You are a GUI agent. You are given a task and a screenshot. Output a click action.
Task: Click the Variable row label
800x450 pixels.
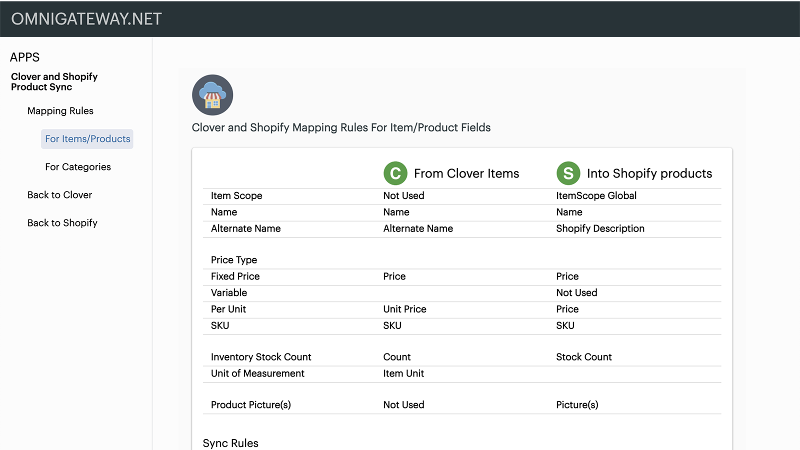[x=229, y=293]
